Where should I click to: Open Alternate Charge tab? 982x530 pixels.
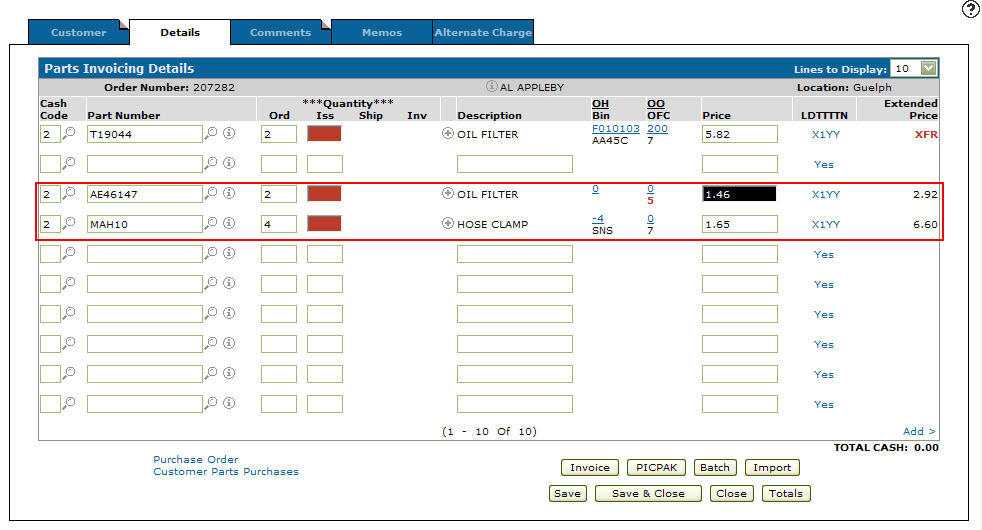(x=483, y=33)
